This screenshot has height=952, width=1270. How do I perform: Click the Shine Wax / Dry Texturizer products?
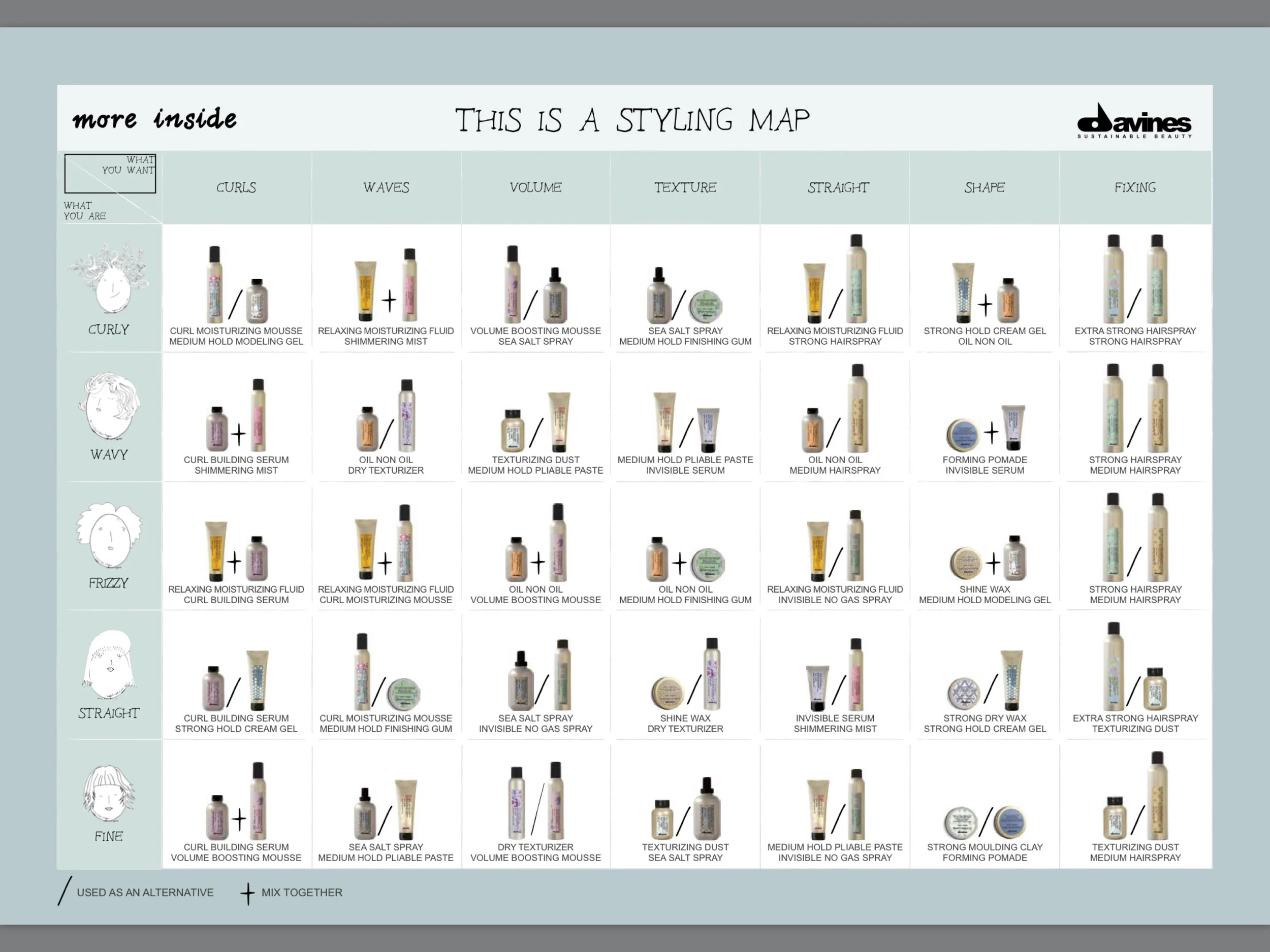tap(685, 674)
